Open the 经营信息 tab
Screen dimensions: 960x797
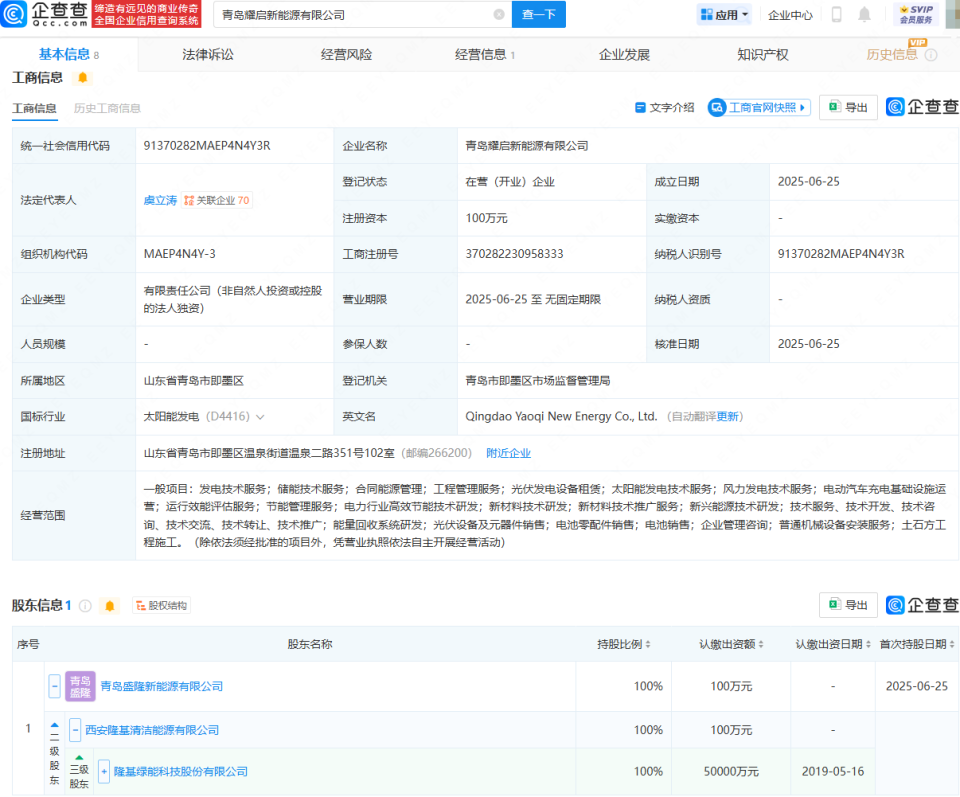(485, 54)
